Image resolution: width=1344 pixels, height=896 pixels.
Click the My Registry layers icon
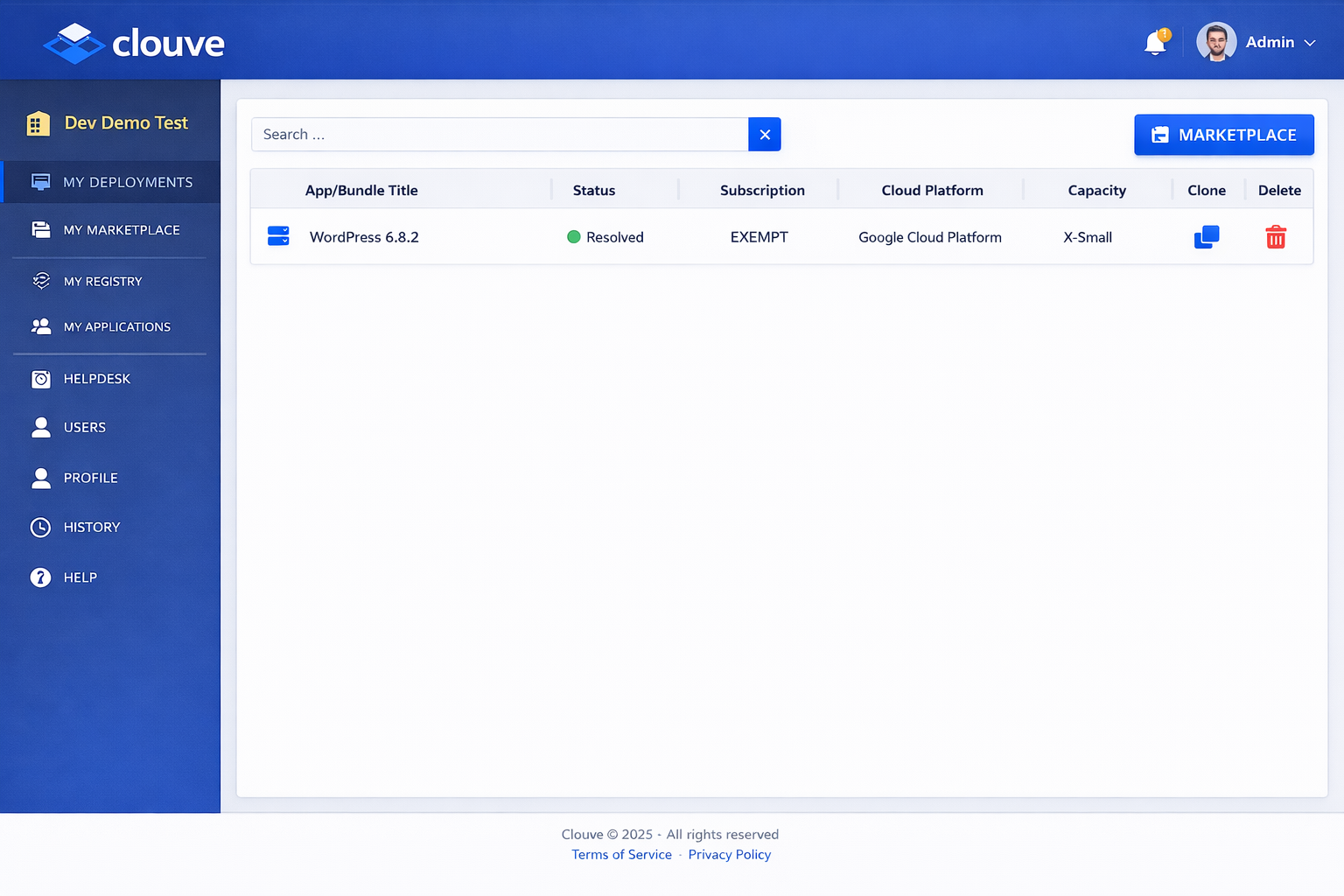point(41,281)
